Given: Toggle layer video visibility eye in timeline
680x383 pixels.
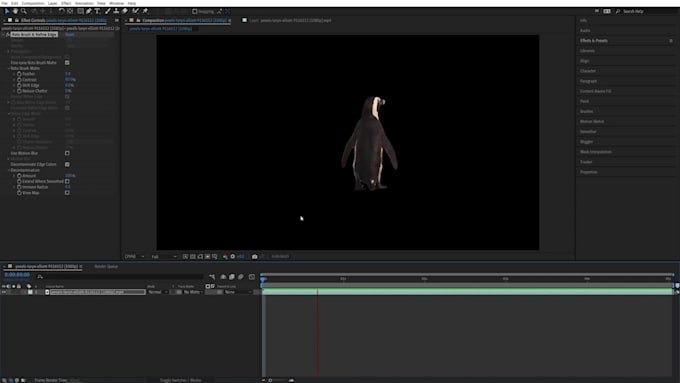Looking at the screenshot, I should click(x=3, y=292).
